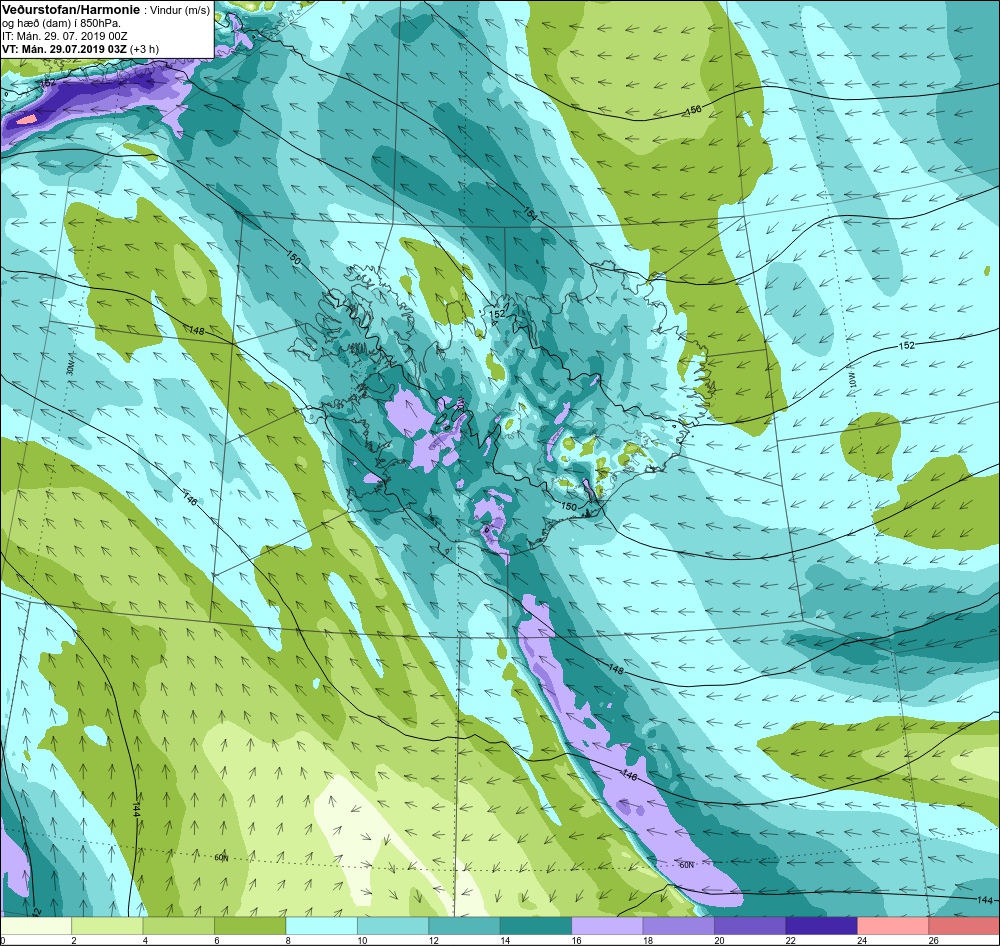Click the salmon legend swatch above 26 m/s
The height and width of the screenshot is (946, 1000).
coord(964,925)
